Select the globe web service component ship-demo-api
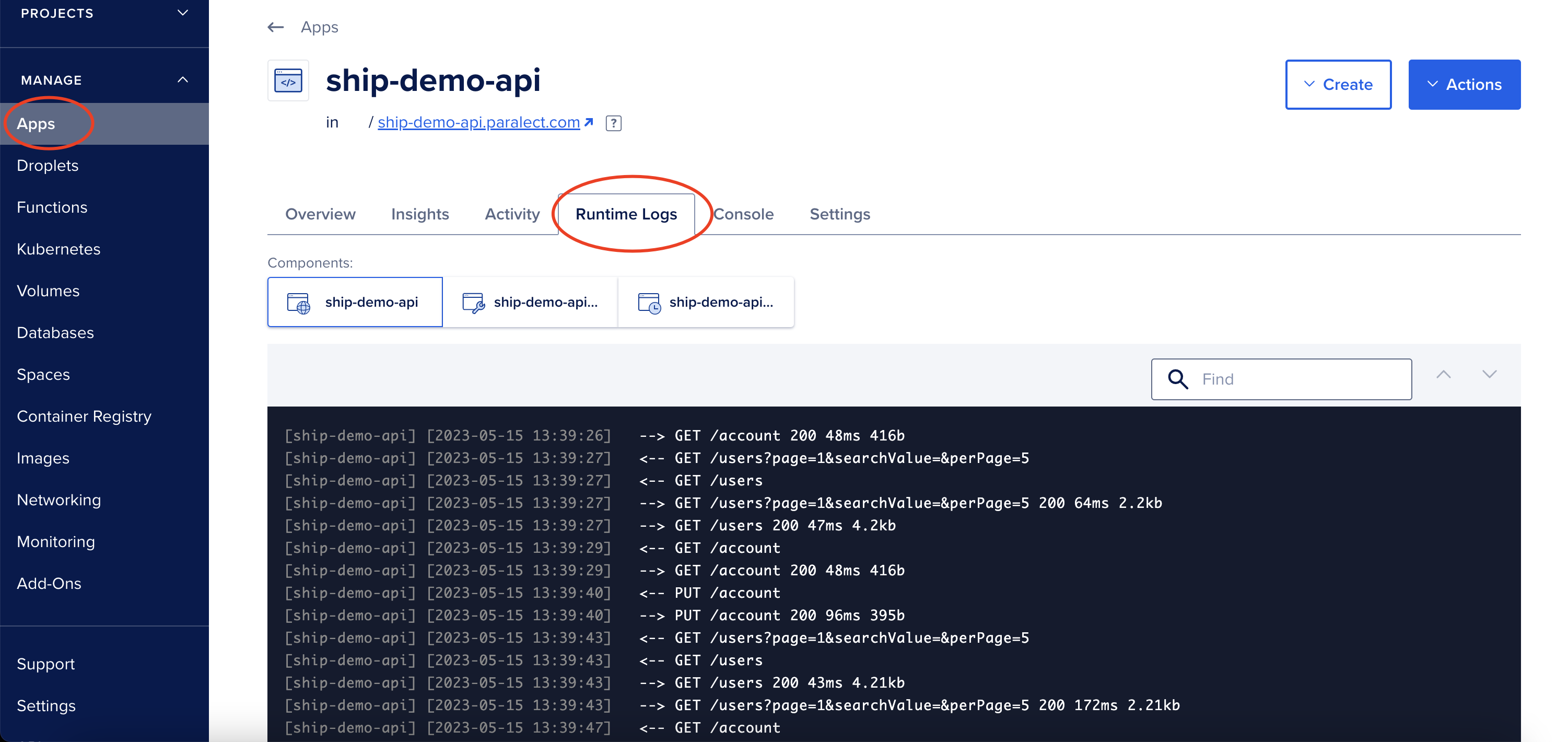The width and height of the screenshot is (1568, 742). point(355,302)
